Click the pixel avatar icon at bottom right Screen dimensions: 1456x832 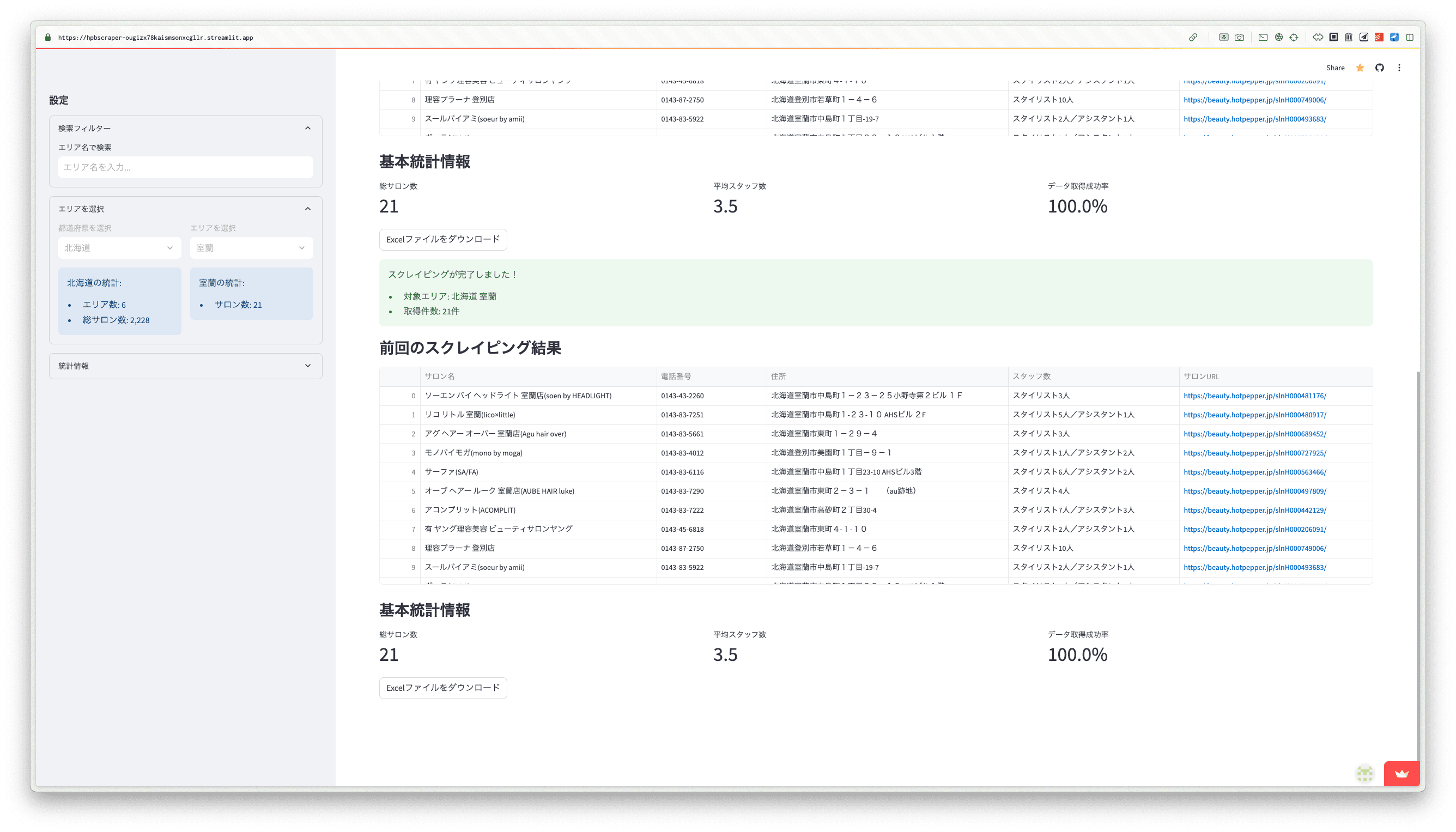[1364, 774]
